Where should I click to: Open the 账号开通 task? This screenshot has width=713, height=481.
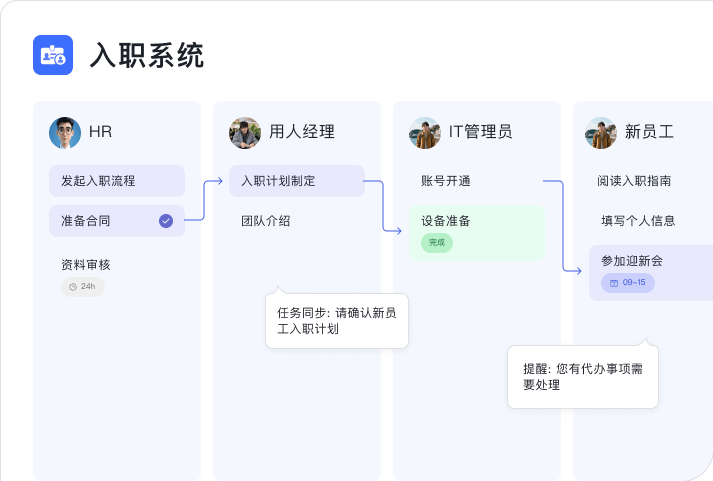[446, 181]
